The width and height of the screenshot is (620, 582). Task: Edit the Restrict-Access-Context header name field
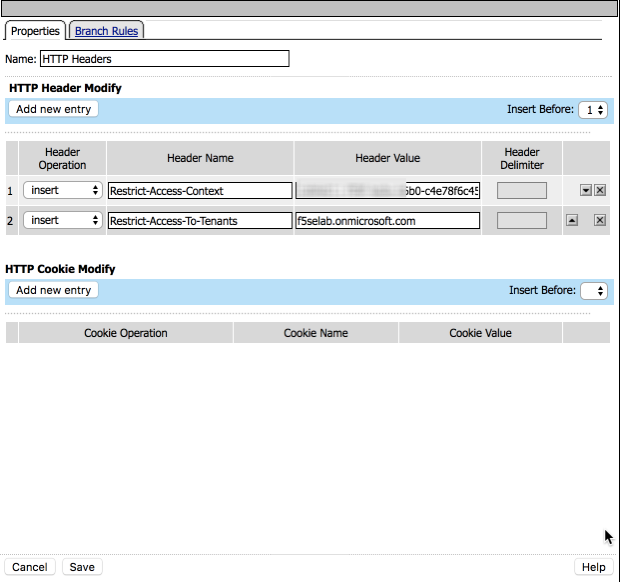tap(200, 190)
